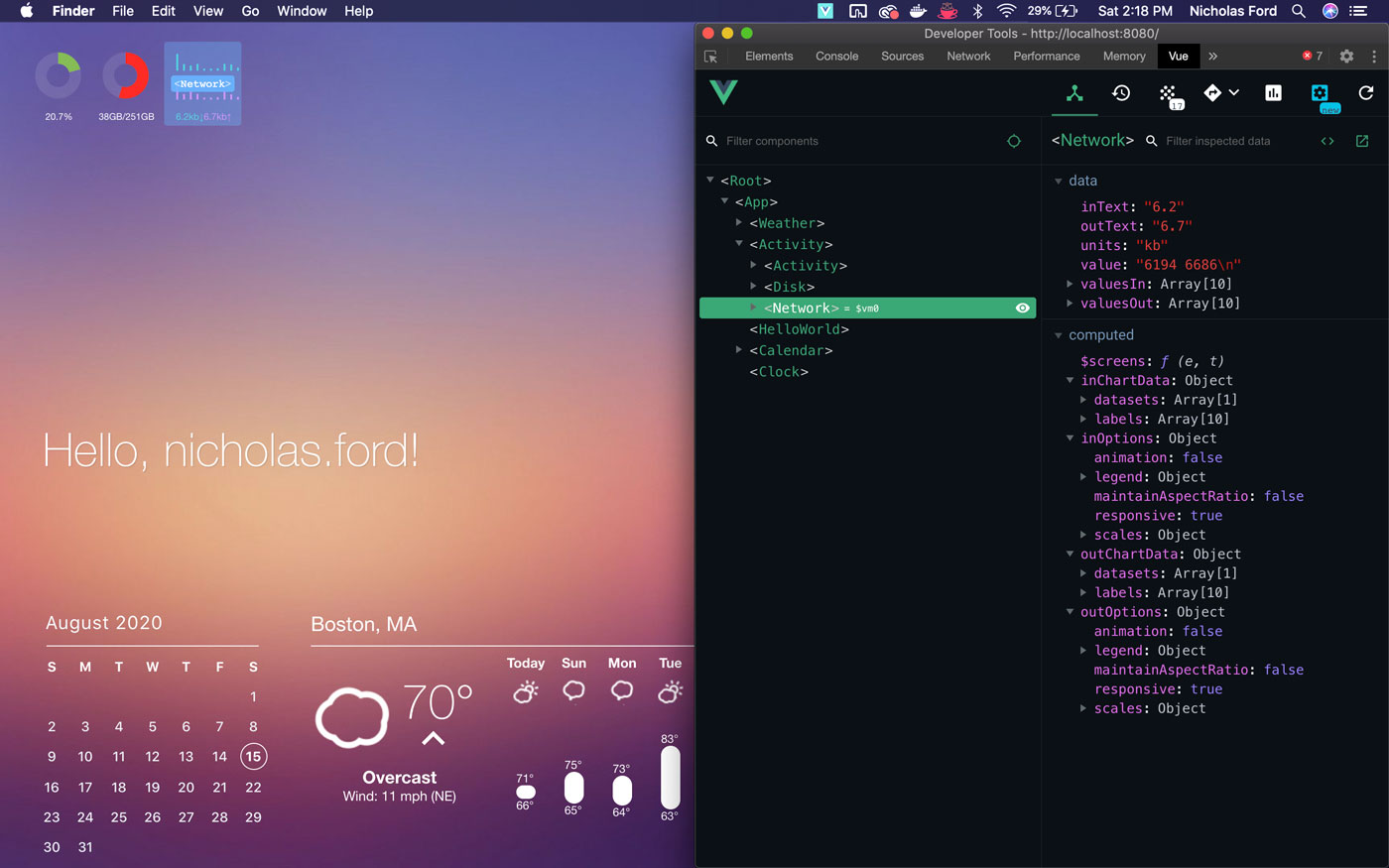The width and height of the screenshot is (1389, 868).
Task: Collapse the App tree node
Action: [x=725, y=201]
